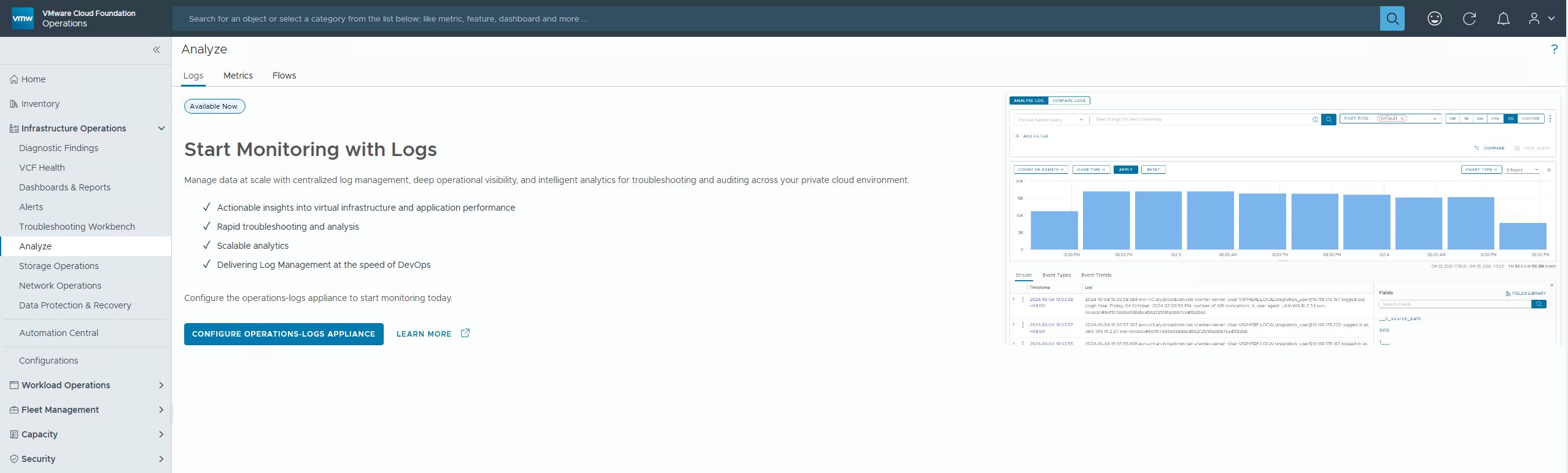
Task: Click the logs preview screenshot image
Action: point(1283,219)
